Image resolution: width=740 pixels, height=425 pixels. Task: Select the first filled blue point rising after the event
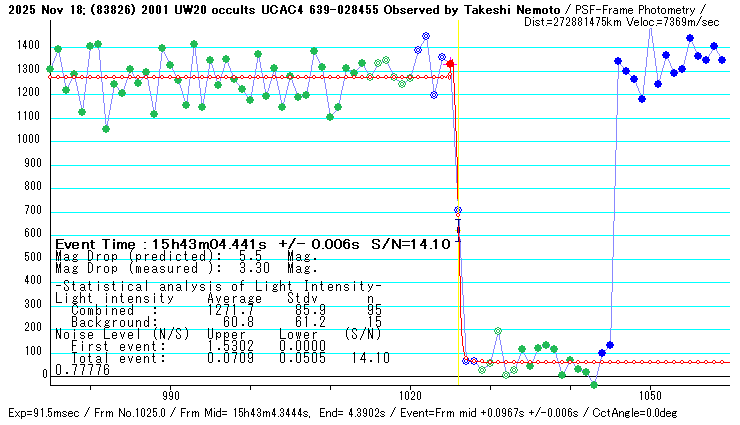(602, 353)
